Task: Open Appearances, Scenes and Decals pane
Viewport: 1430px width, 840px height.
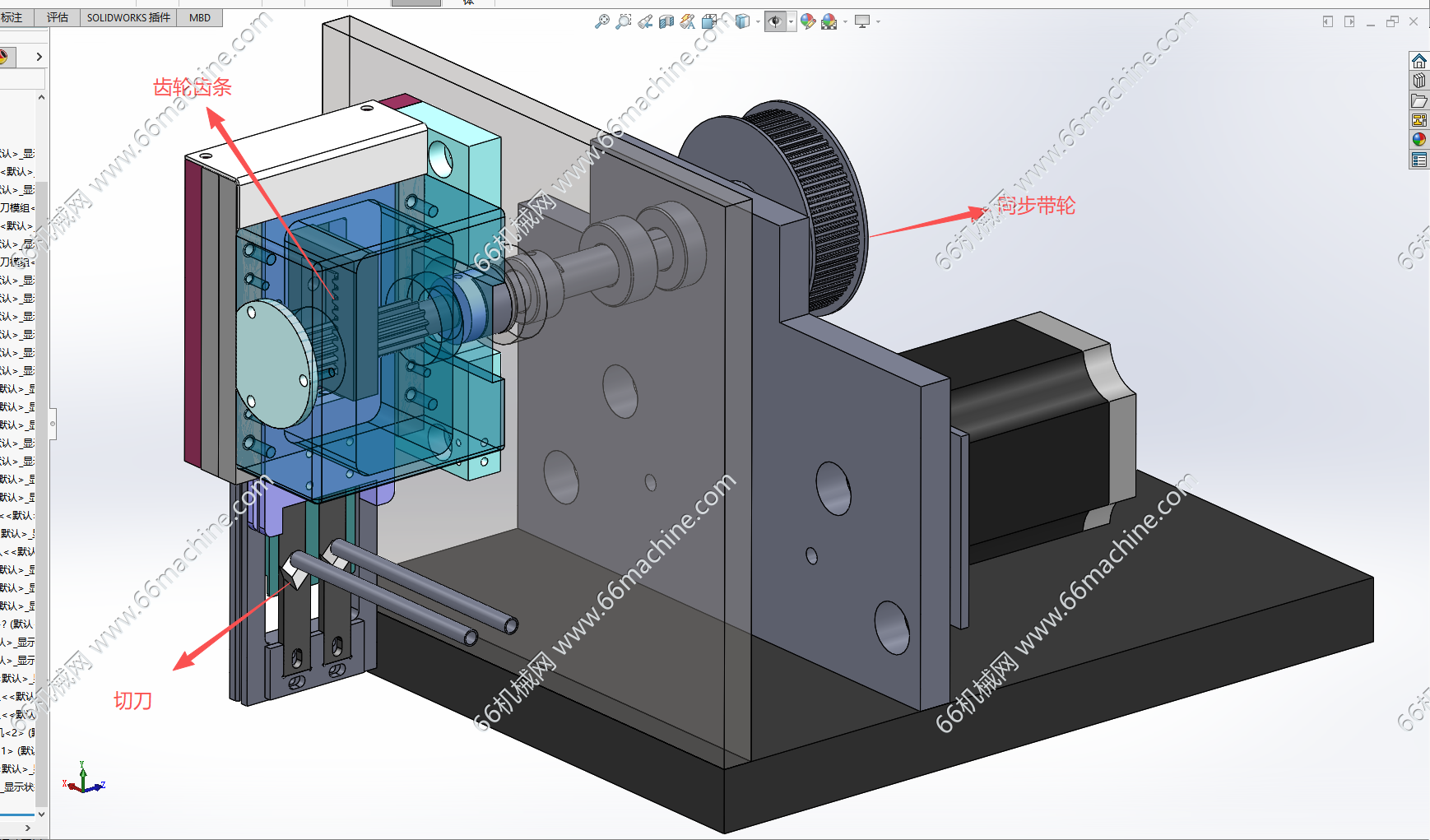Action: click(x=1419, y=140)
